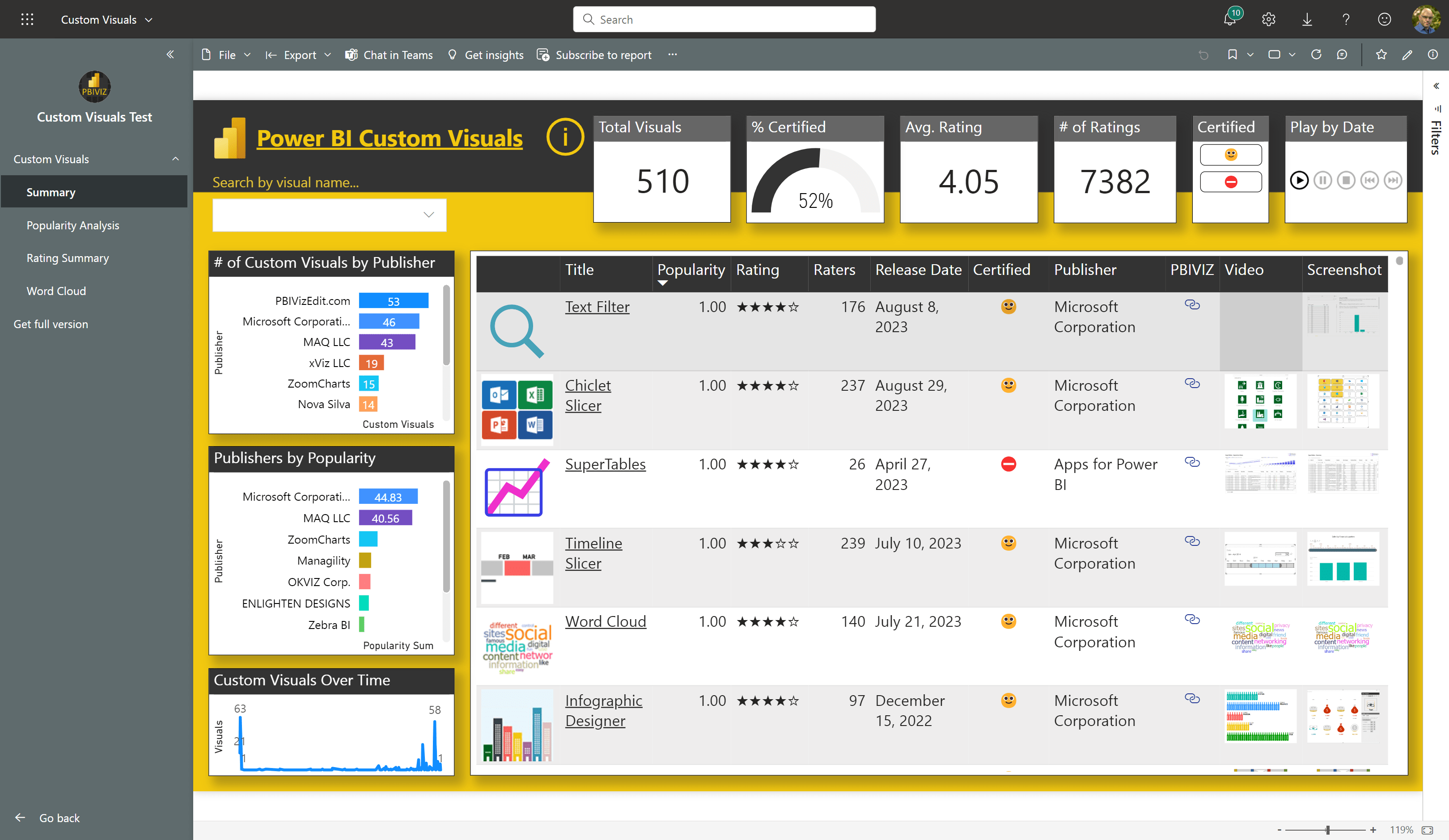Click the refresh visuals icon

point(1316,55)
